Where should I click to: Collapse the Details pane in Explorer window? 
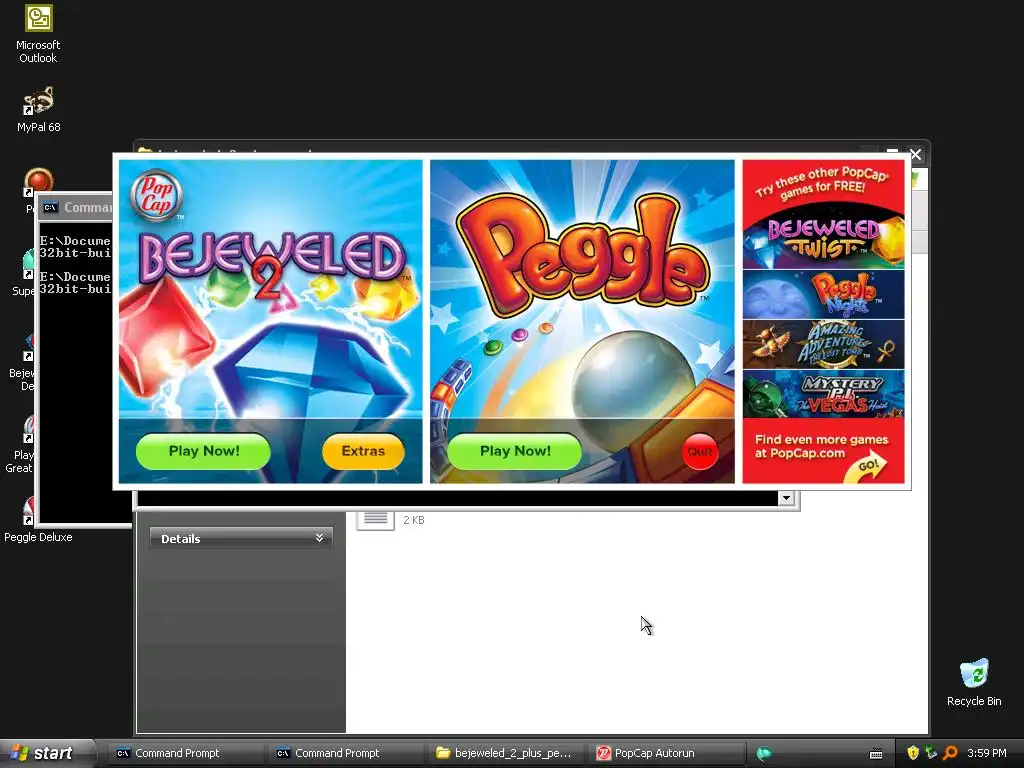click(319, 538)
